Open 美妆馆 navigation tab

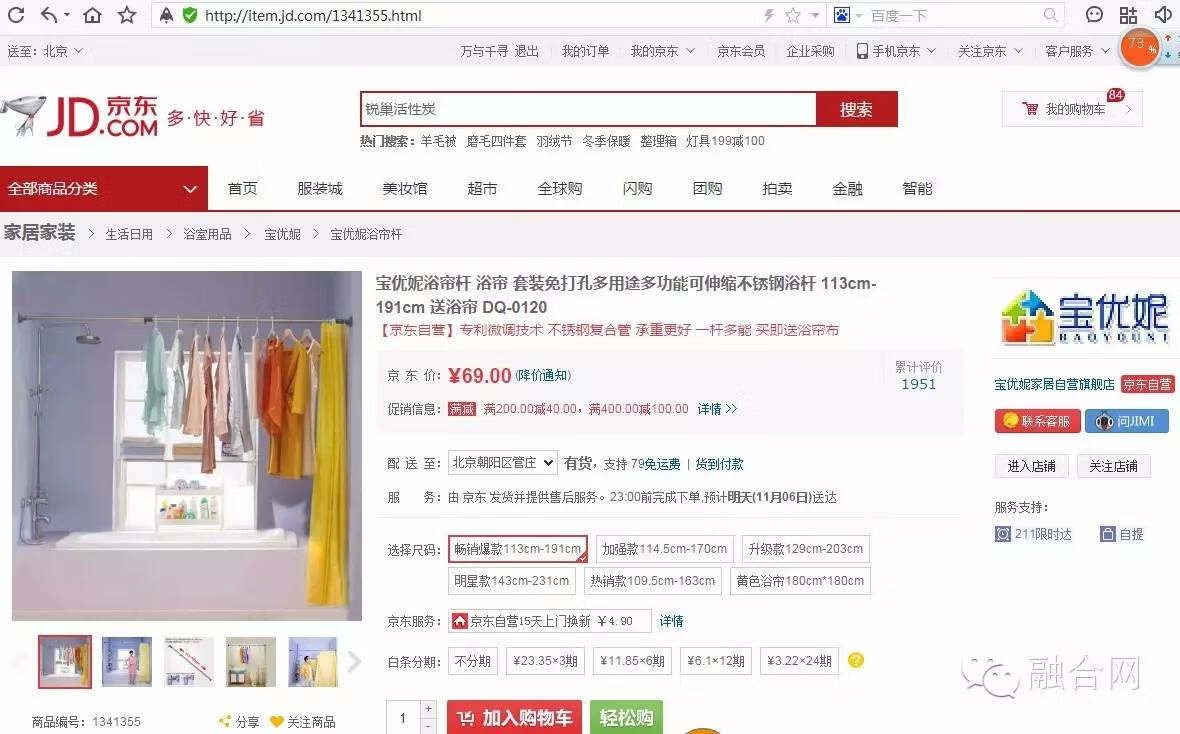[405, 188]
